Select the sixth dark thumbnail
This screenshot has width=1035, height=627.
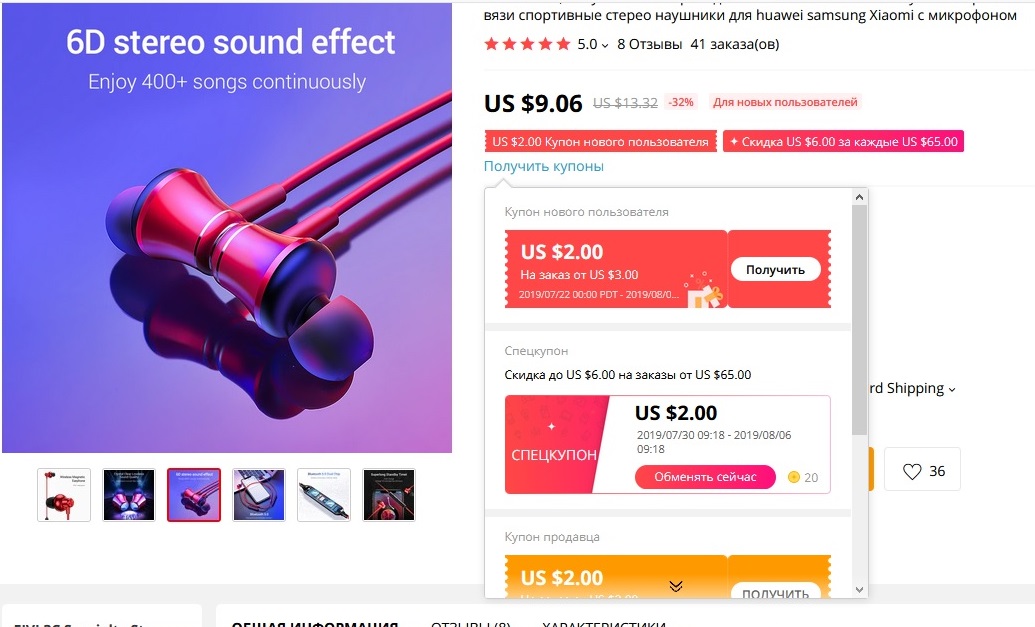click(389, 495)
